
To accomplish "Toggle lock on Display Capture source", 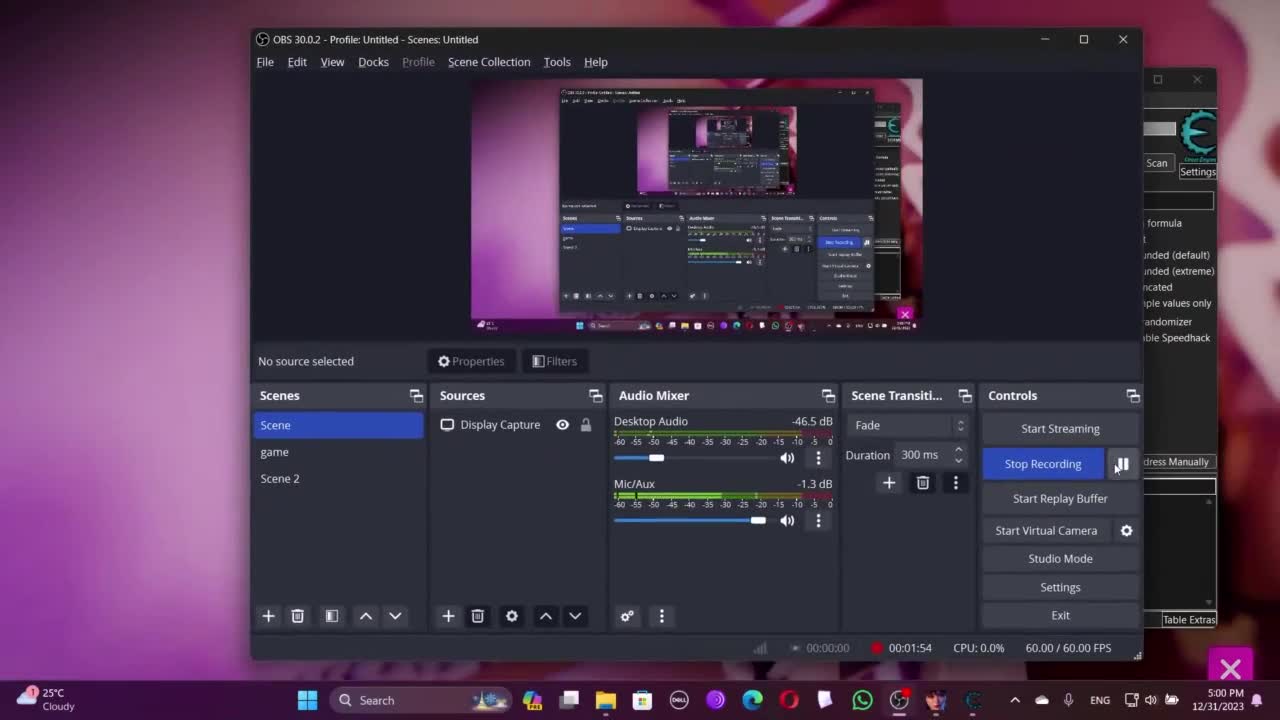I will [586, 425].
